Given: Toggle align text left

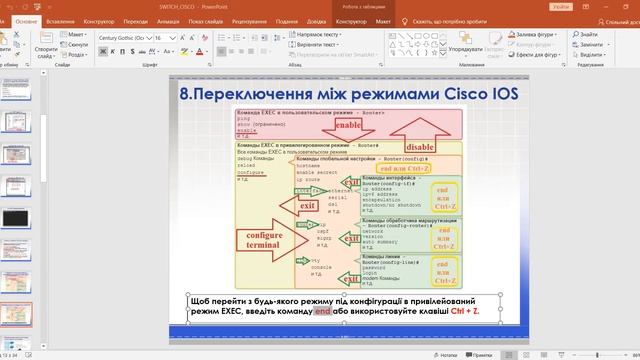Looking at the screenshot, I should click(221, 51).
